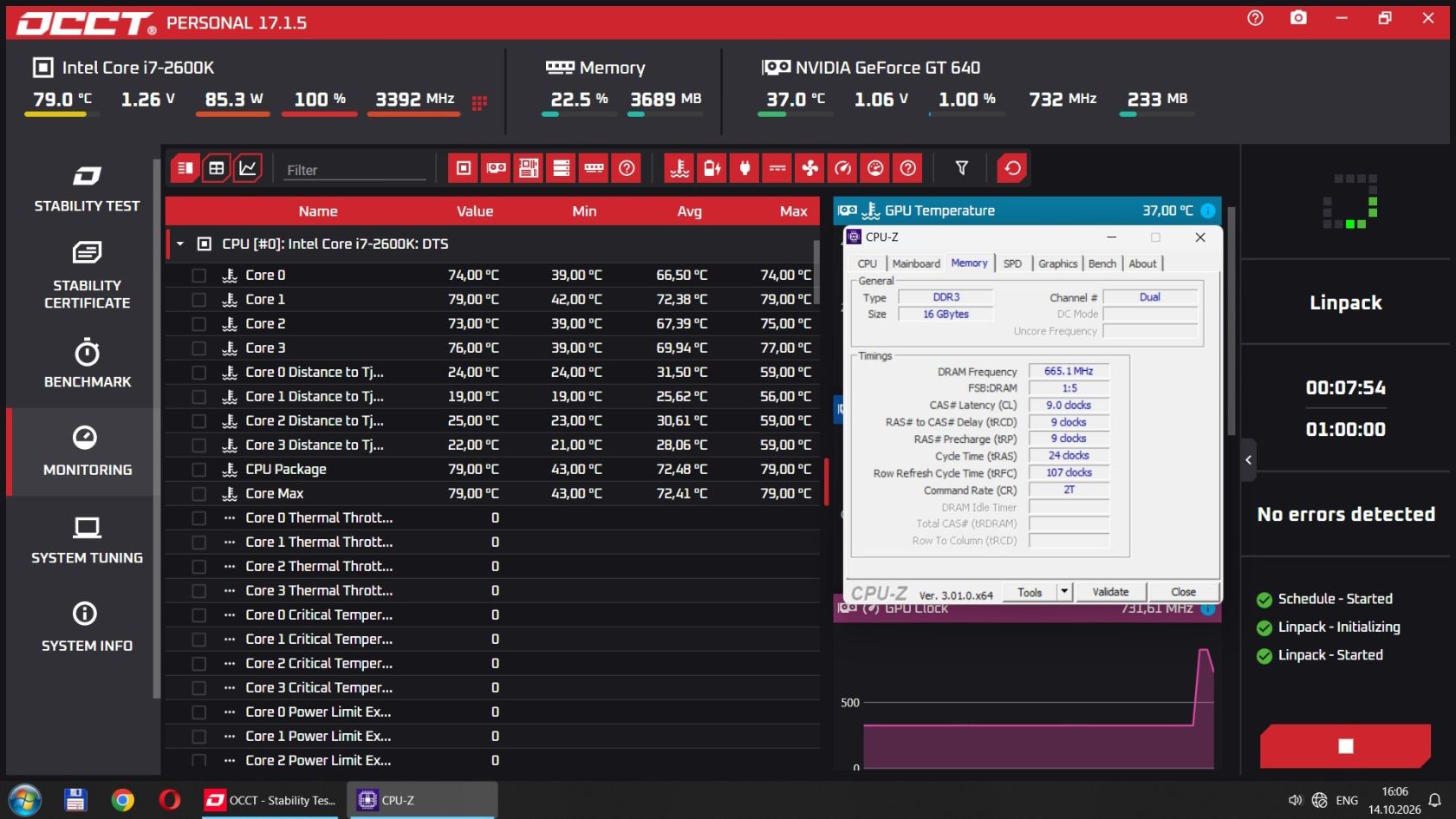
Task: Click the CPU-Z Validate button
Action: 1110,592
